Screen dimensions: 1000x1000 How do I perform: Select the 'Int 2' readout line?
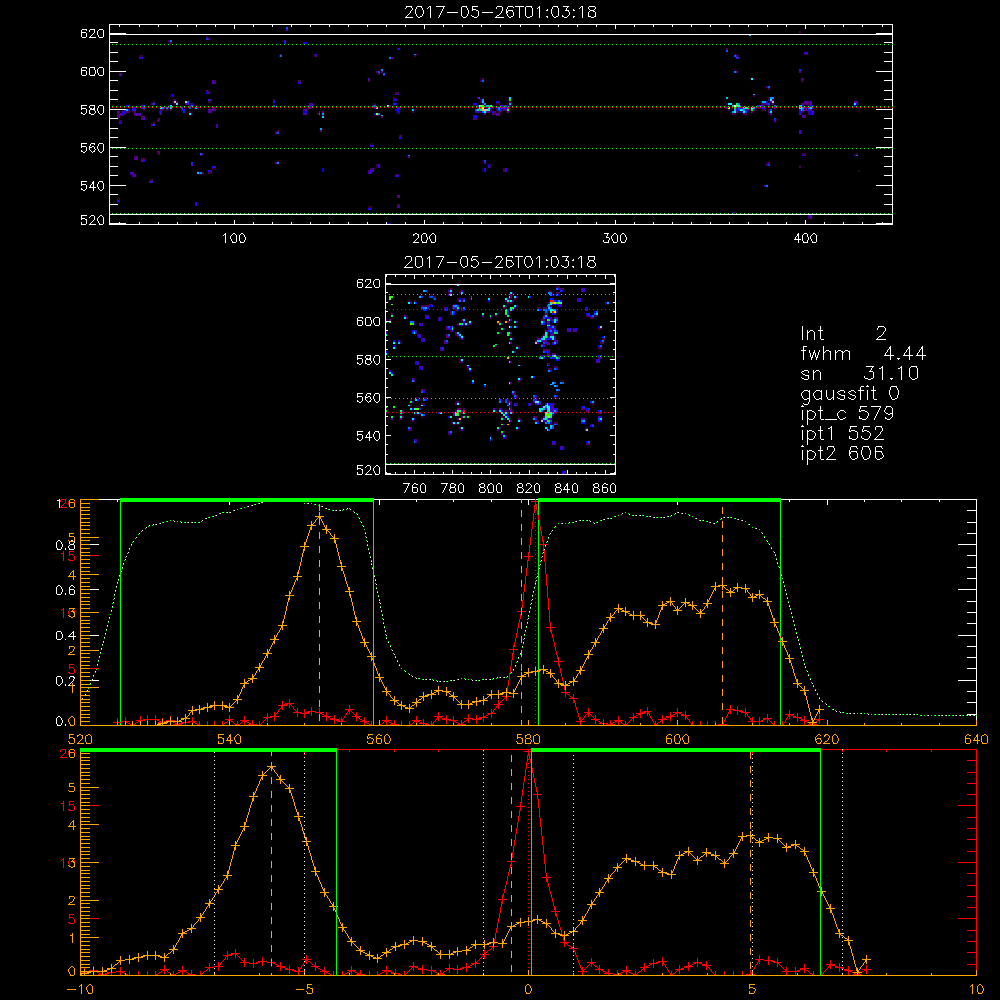coord(843,334)
